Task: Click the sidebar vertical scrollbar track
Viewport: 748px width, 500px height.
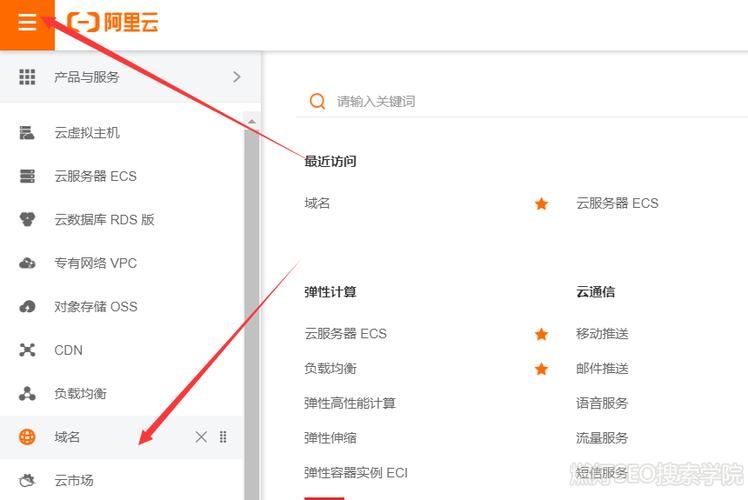Action: (251, 315)
